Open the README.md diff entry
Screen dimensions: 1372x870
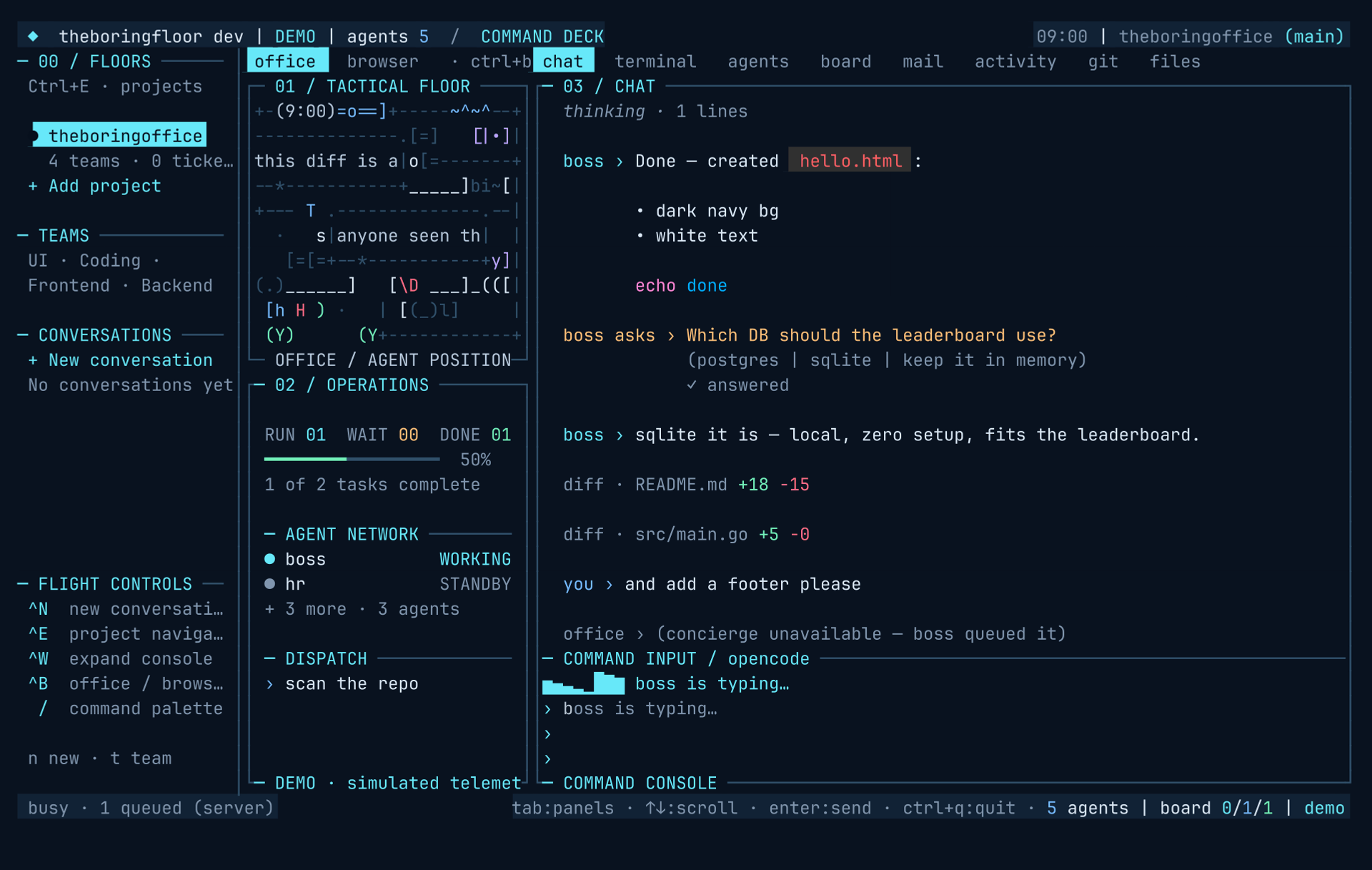tap(686, 485)
